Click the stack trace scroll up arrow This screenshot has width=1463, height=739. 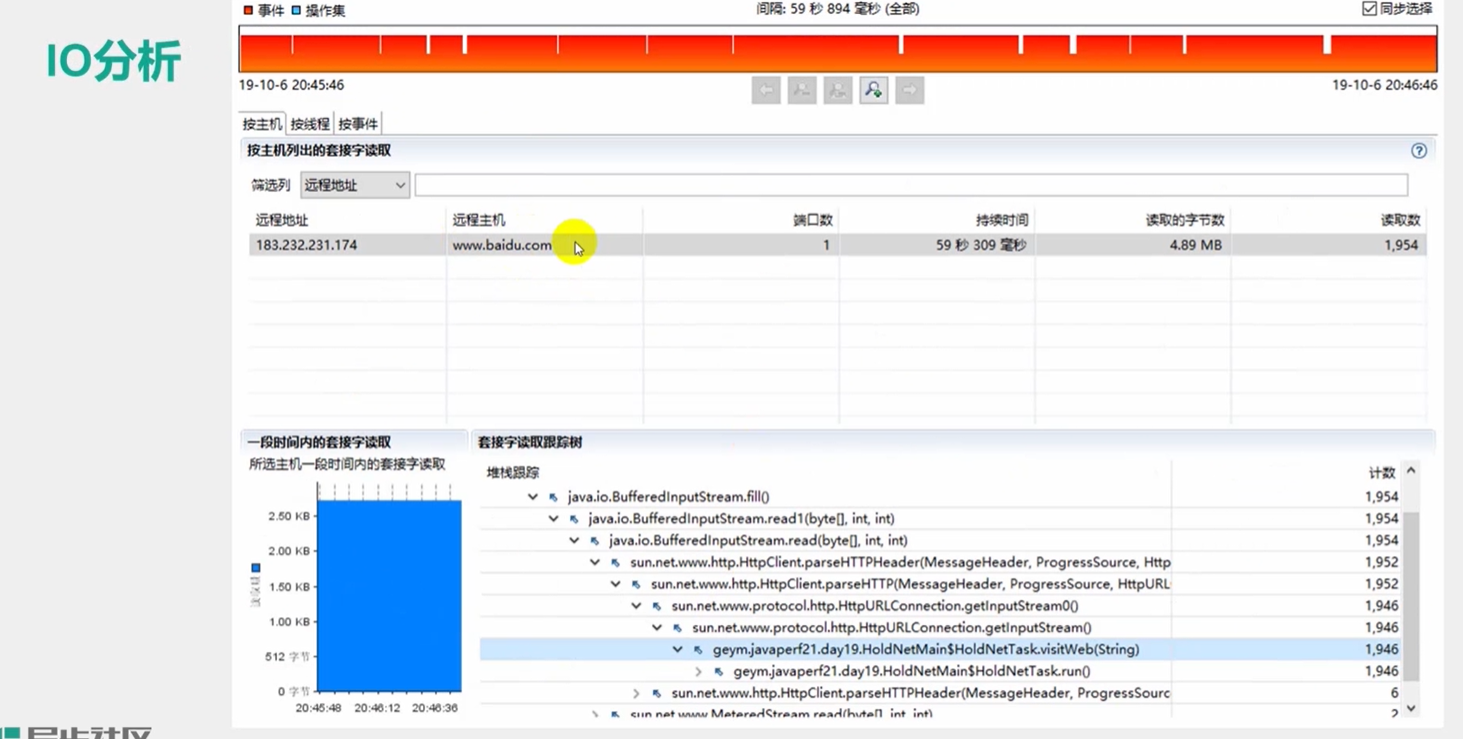[x=1411, y=470]
